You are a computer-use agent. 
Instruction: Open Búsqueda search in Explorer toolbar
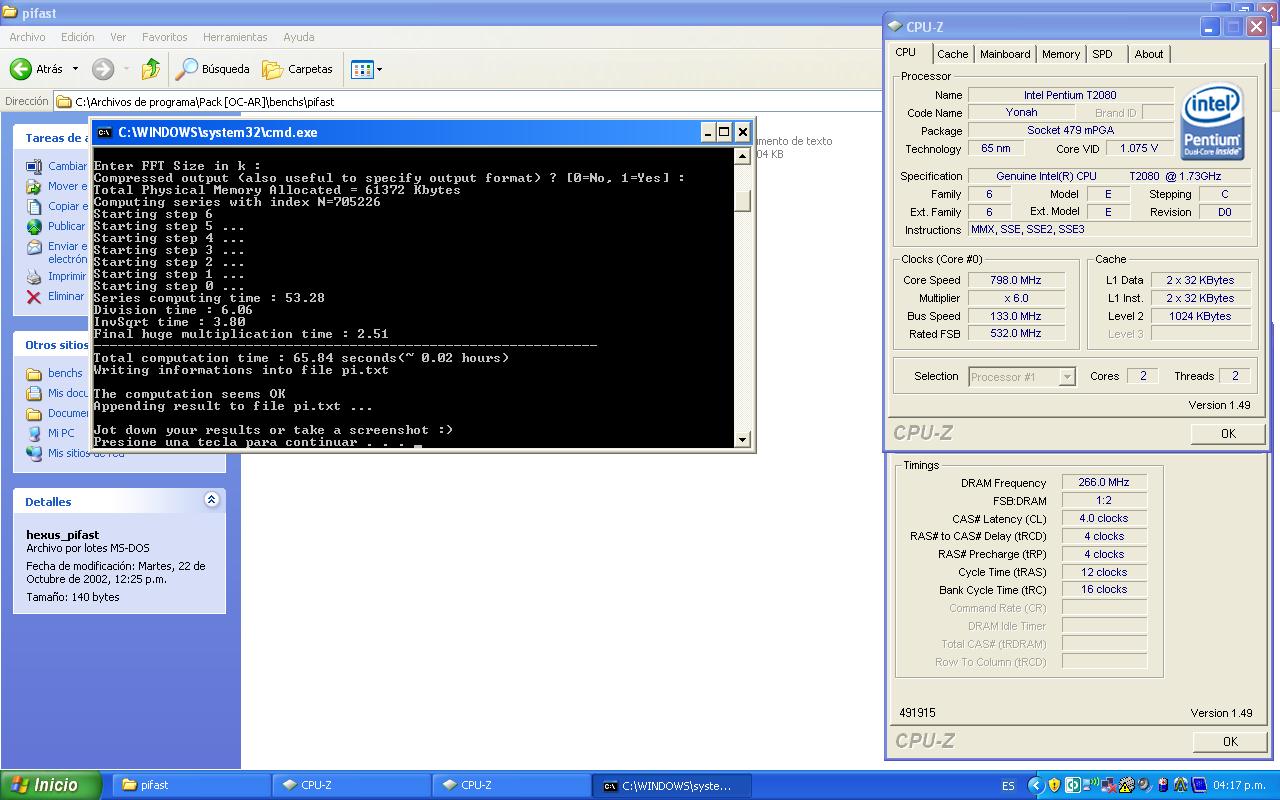pyautogui.click(x=213, y=69)
